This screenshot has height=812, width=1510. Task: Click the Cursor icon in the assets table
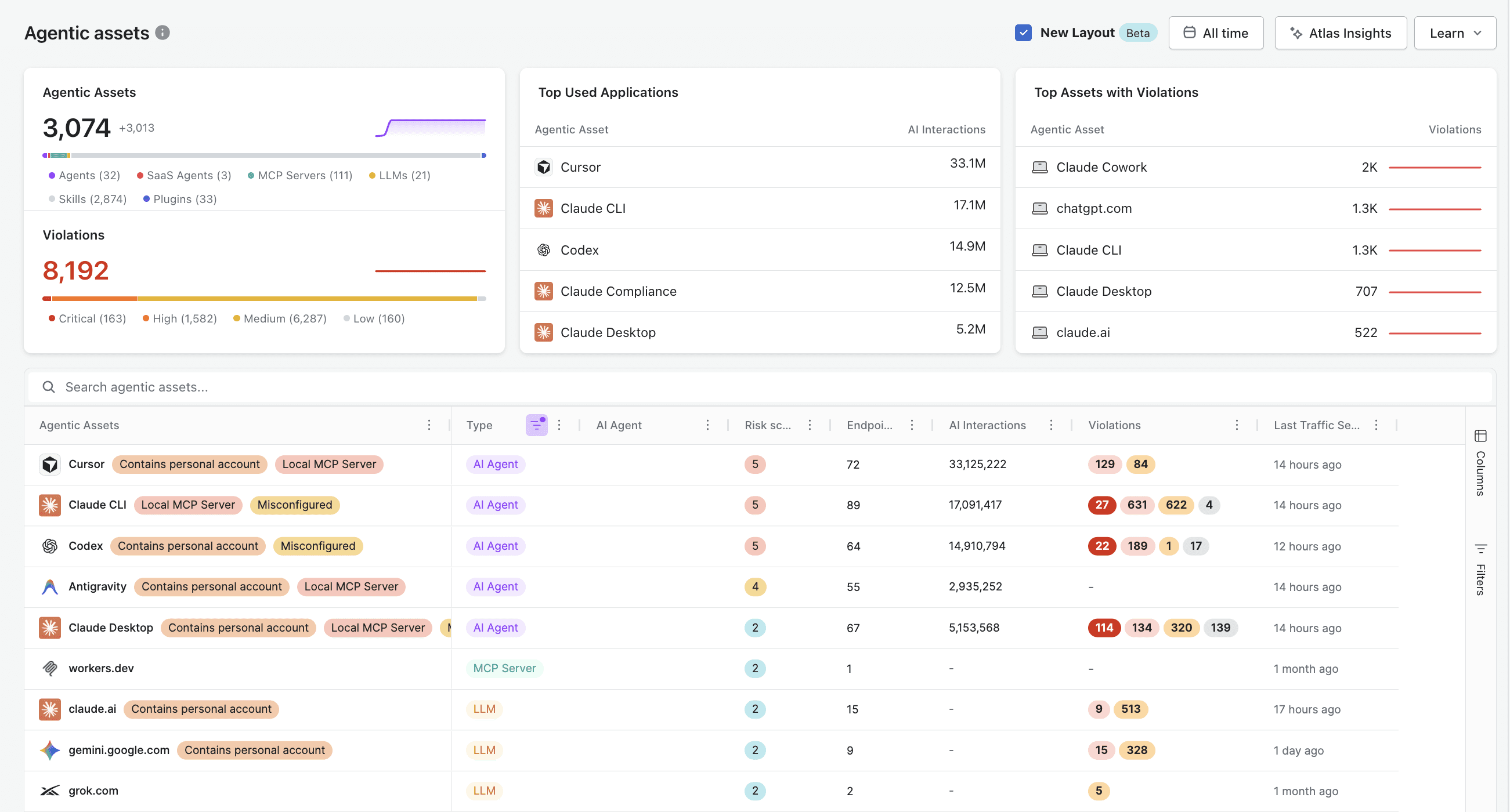click(50, 464)
